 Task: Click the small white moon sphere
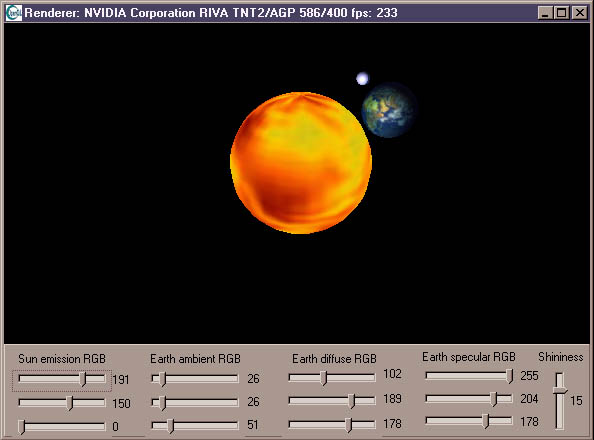point(362,78)
